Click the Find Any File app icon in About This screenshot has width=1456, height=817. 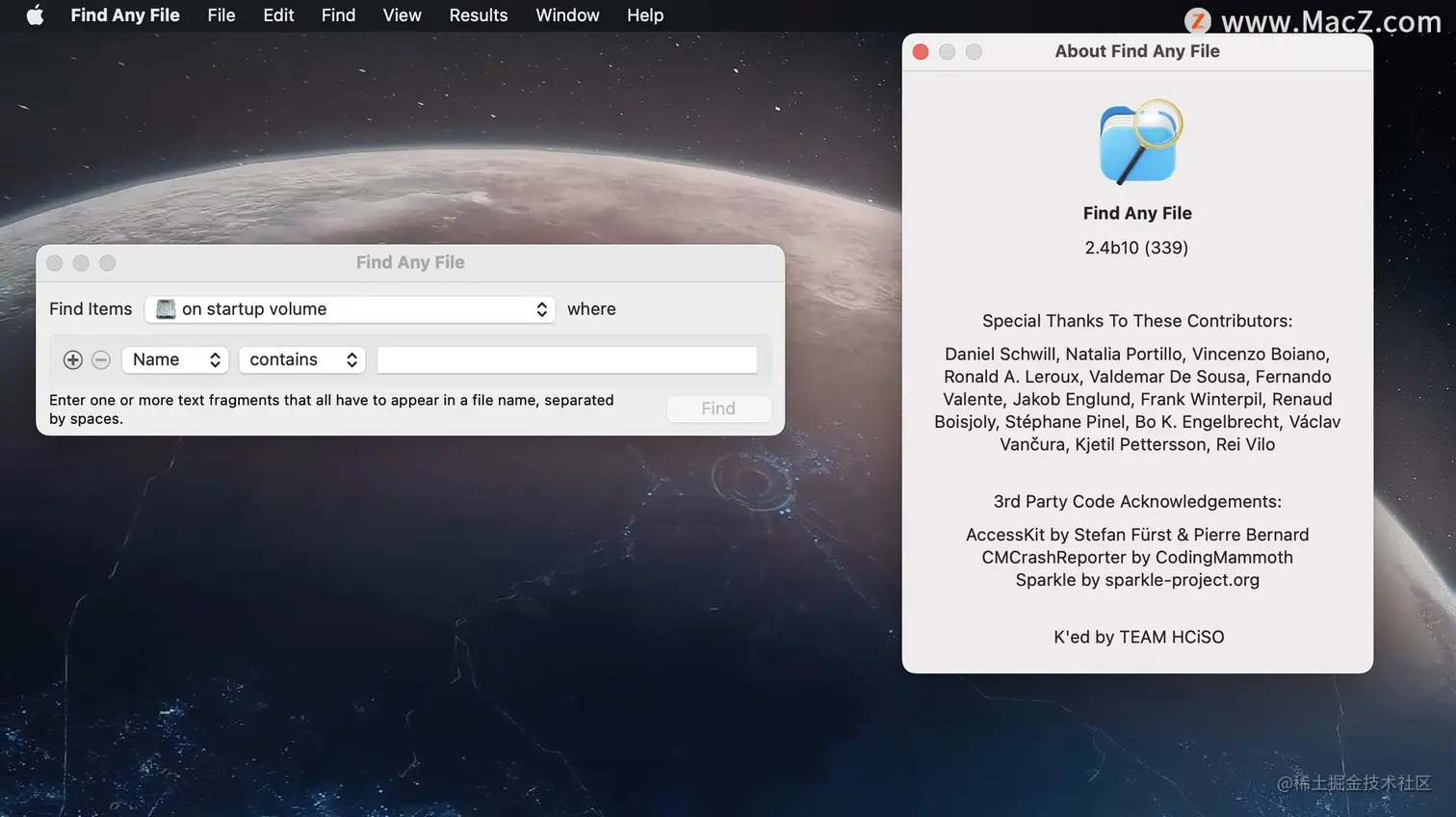(1139, 142)
